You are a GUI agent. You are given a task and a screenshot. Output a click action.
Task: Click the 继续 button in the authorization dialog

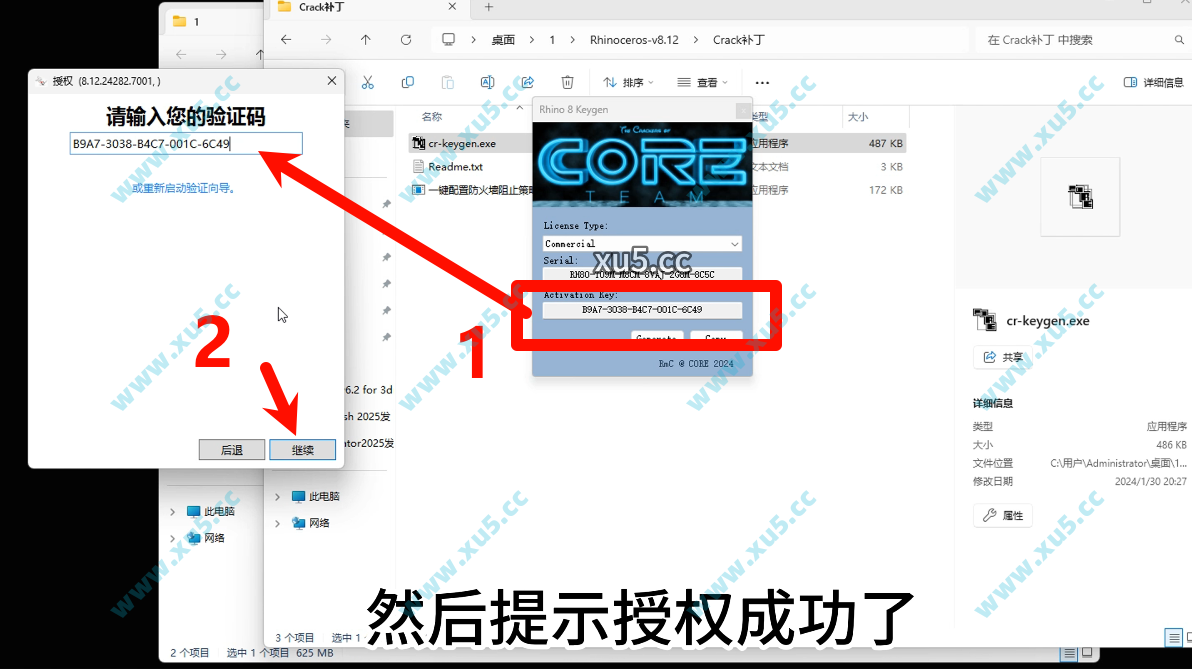point(302,449)
